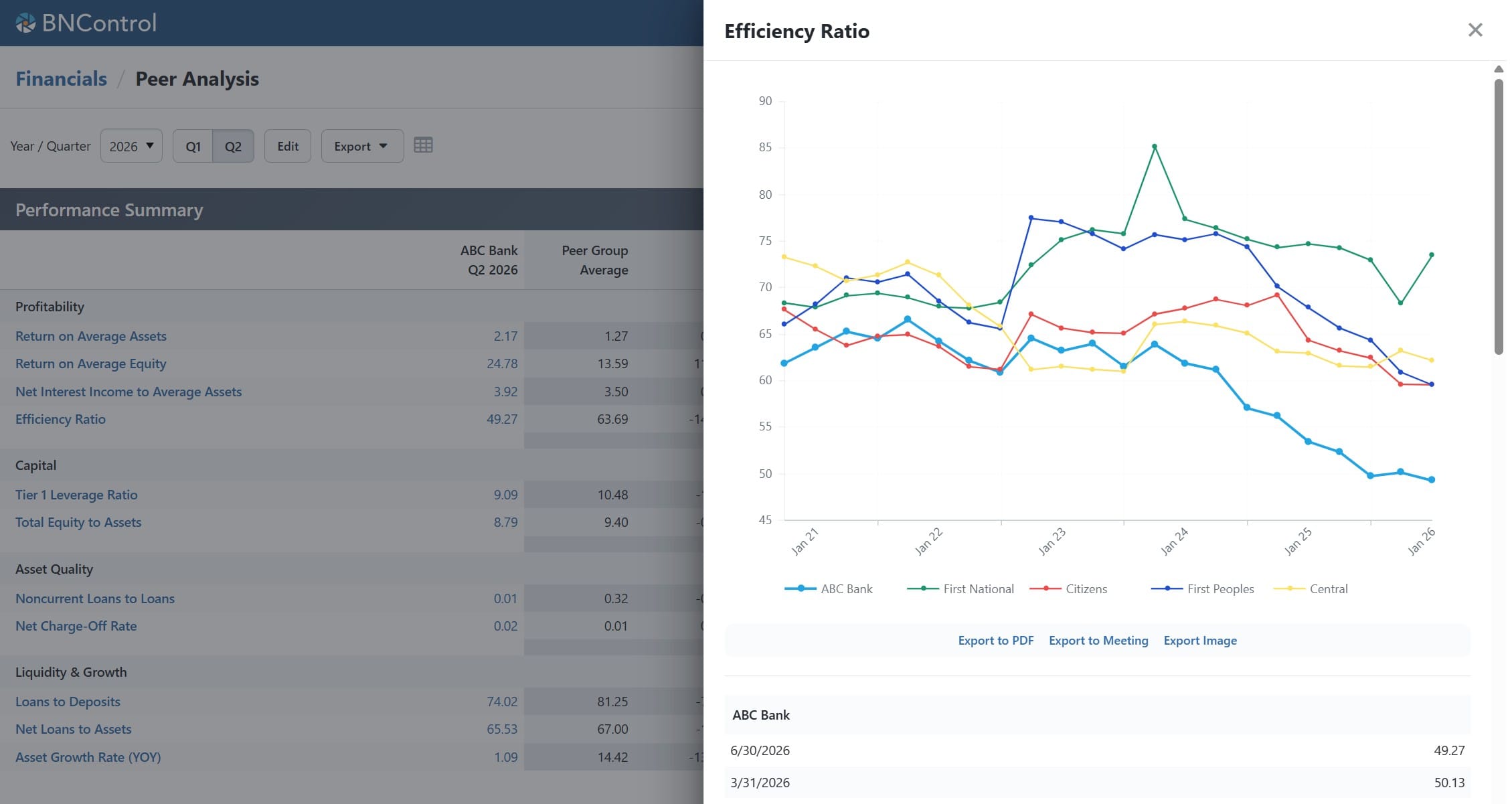Click the Peer Group Average column header
This screenshot has width=1512, height=804.
tap(594, 260)
